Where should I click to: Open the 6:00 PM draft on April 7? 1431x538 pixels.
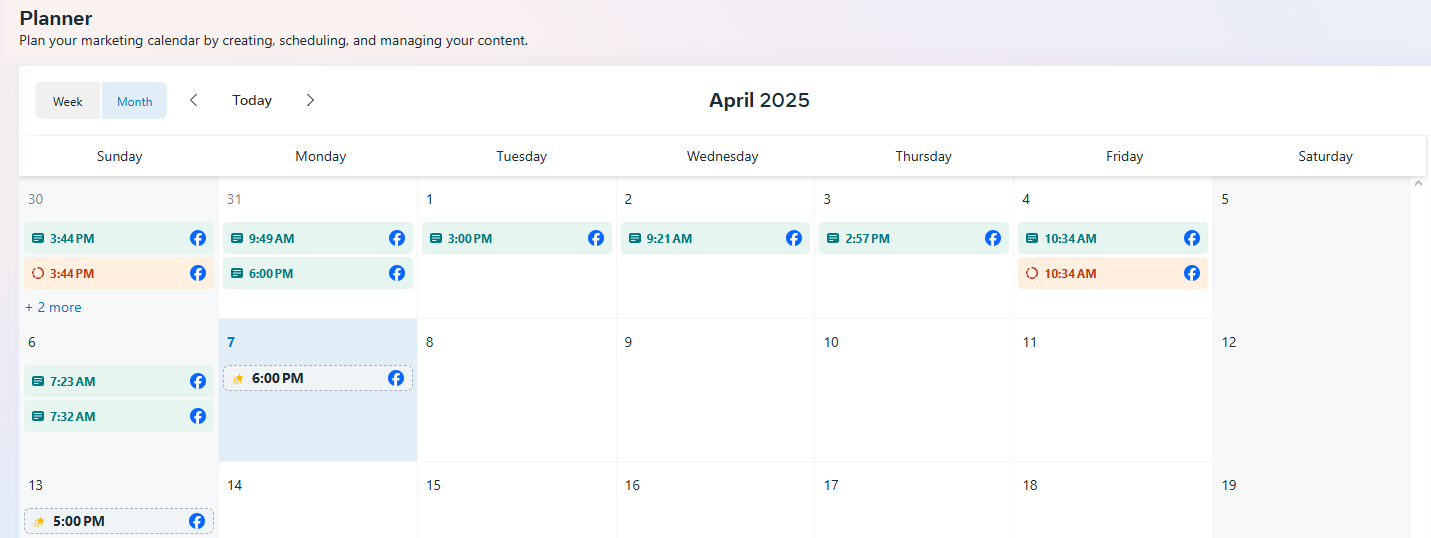pyautogui.click(x=318, y=378)
